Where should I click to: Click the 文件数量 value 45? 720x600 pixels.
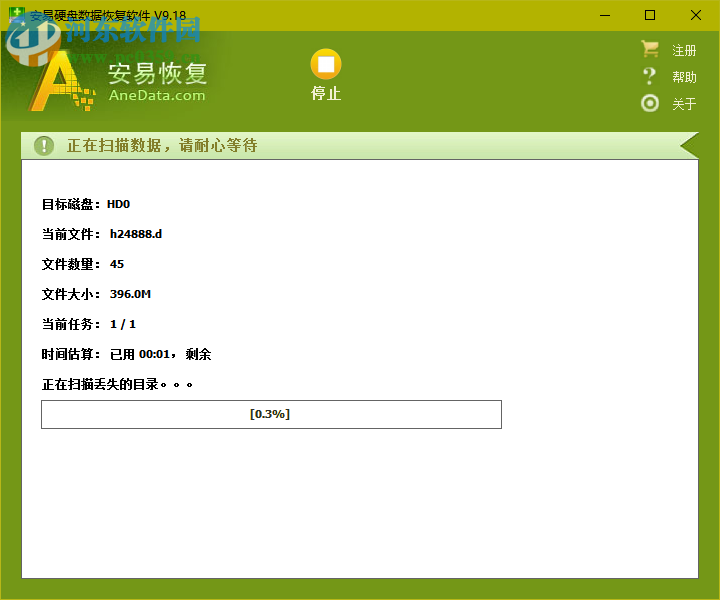117,264
